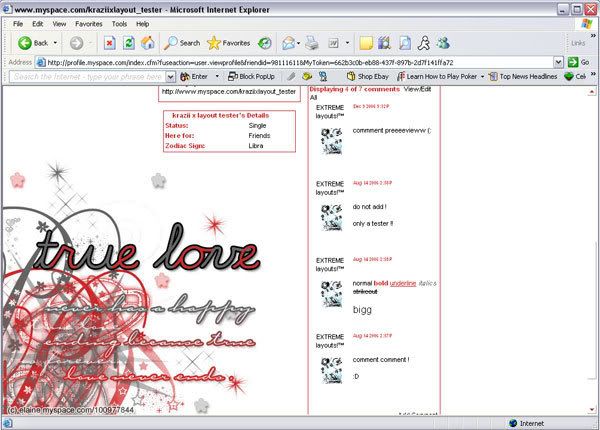Expand the Edit button dropdown arrow
Viewport: 600px width, 430px height.
(347, 43)
